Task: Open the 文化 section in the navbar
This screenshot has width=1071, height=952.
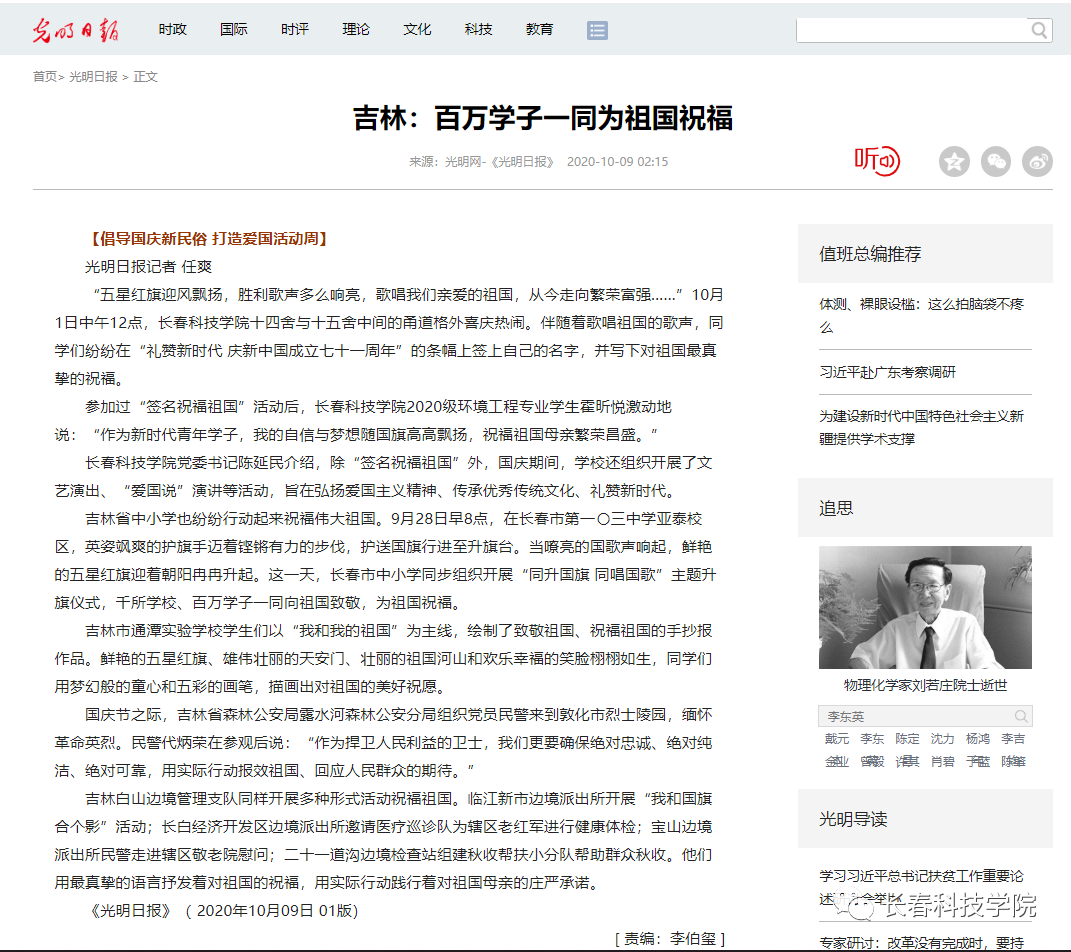Action: (417, 30)
